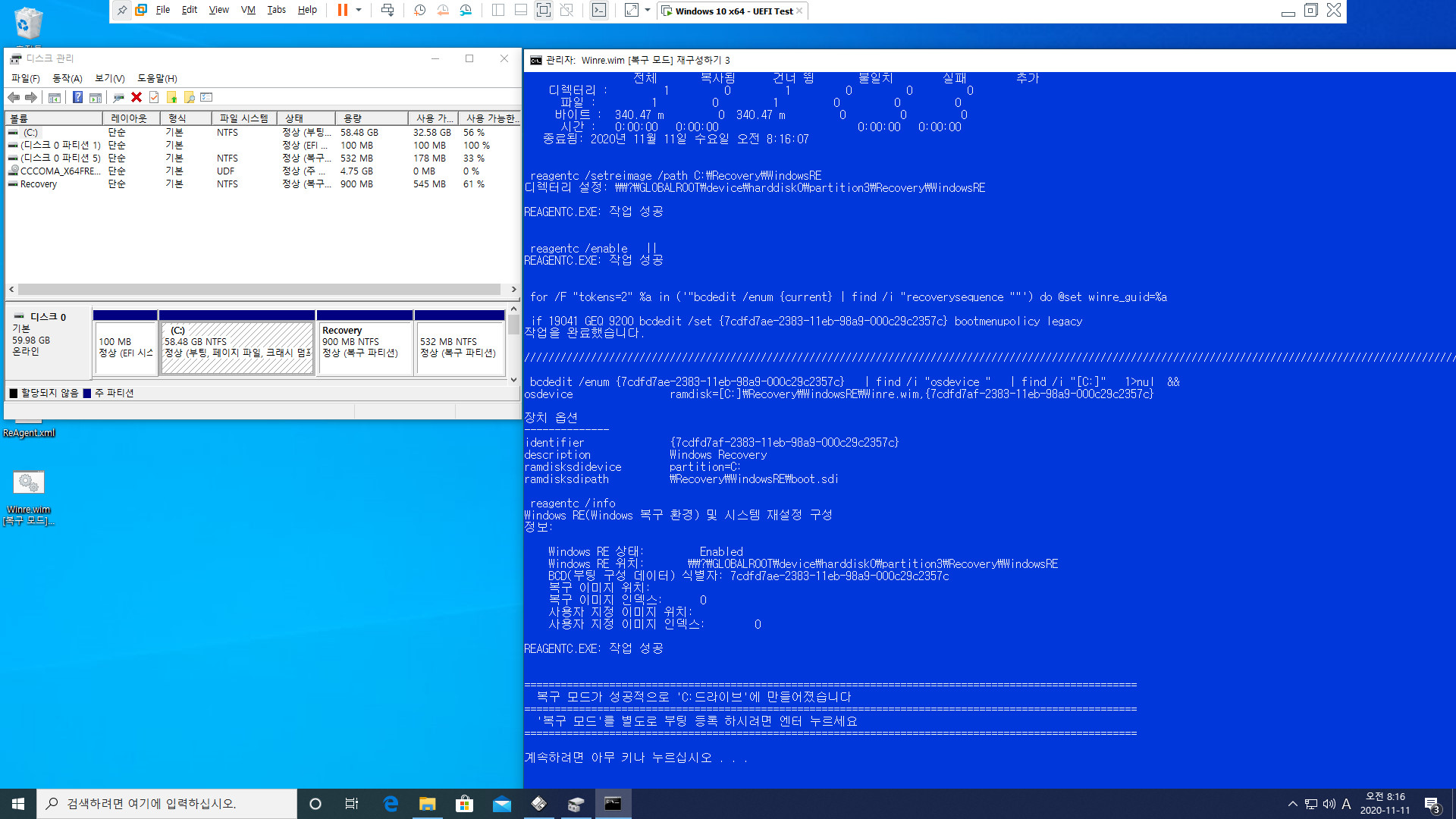This screenshot has width=1456, height=819.
Task: Select the Winre.wim desktop icon
Action: coord(29,497)
